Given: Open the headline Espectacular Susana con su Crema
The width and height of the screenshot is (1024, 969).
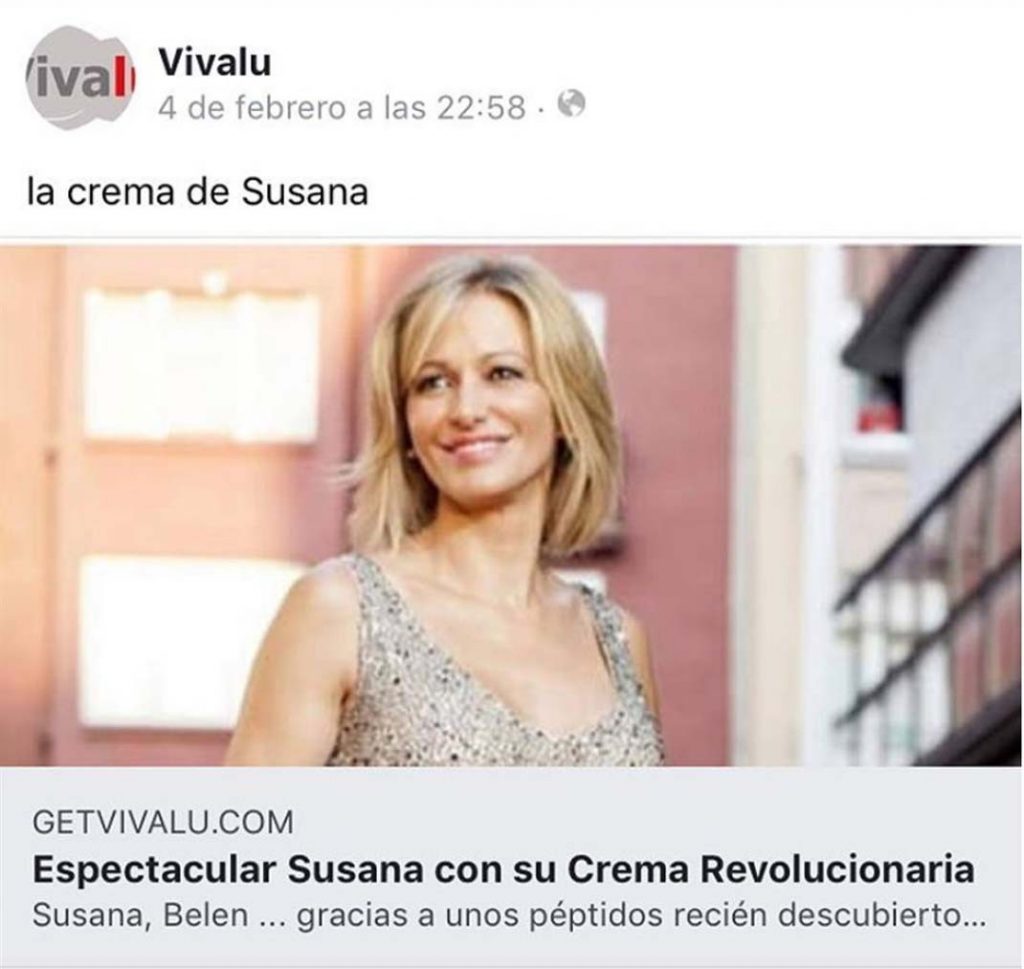Looking at the screenshot, I should tap(504, 869).
